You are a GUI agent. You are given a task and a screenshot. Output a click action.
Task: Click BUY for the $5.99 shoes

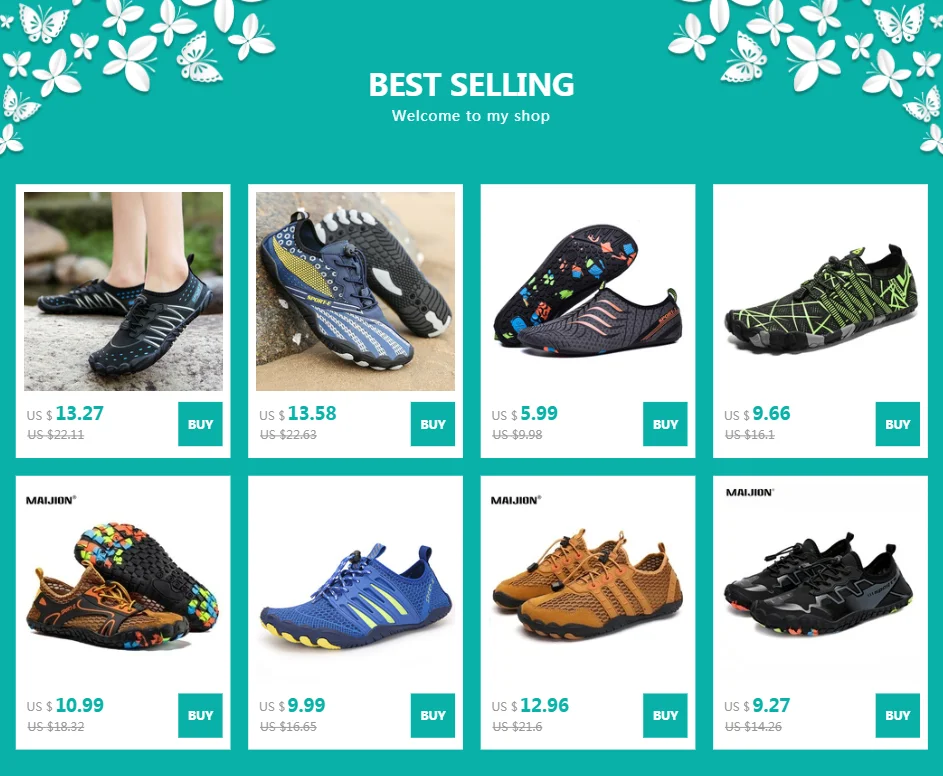[665, 424]
